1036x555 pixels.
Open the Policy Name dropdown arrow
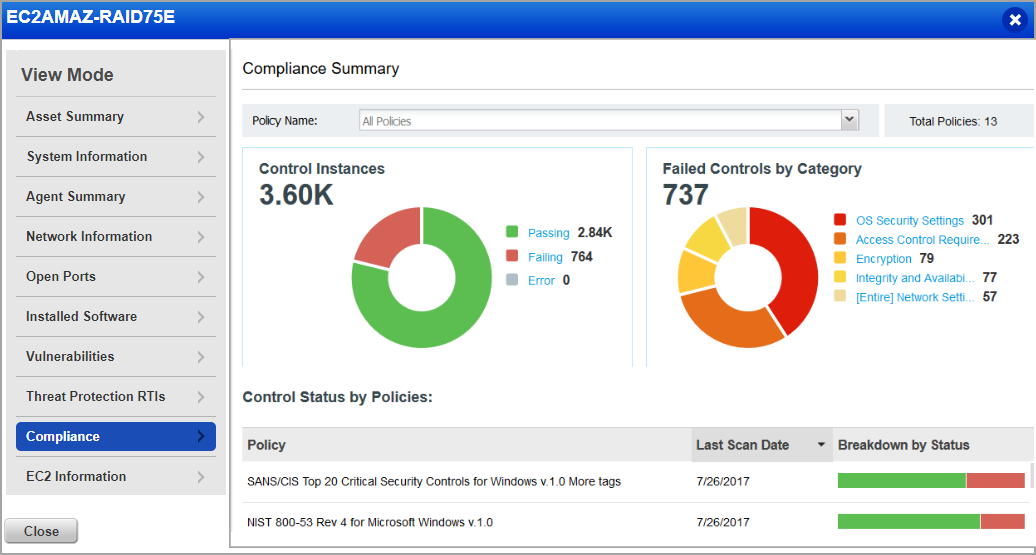tap(849, 120)
